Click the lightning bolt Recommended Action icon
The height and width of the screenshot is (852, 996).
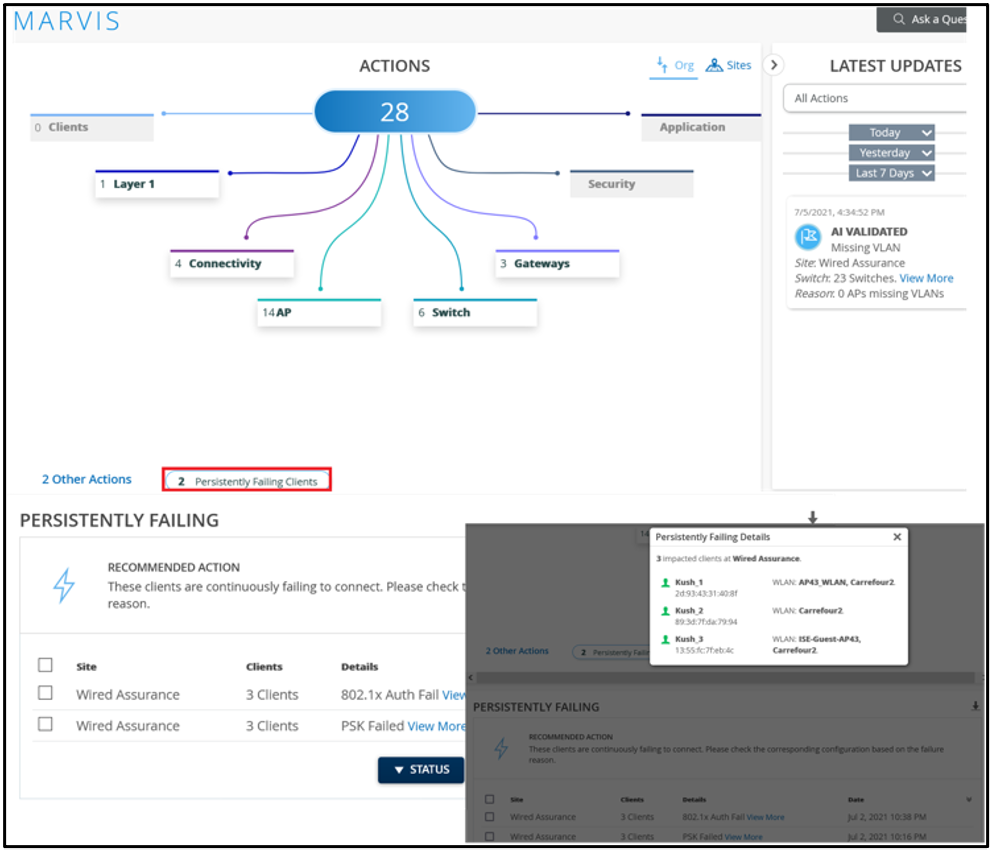64,587
